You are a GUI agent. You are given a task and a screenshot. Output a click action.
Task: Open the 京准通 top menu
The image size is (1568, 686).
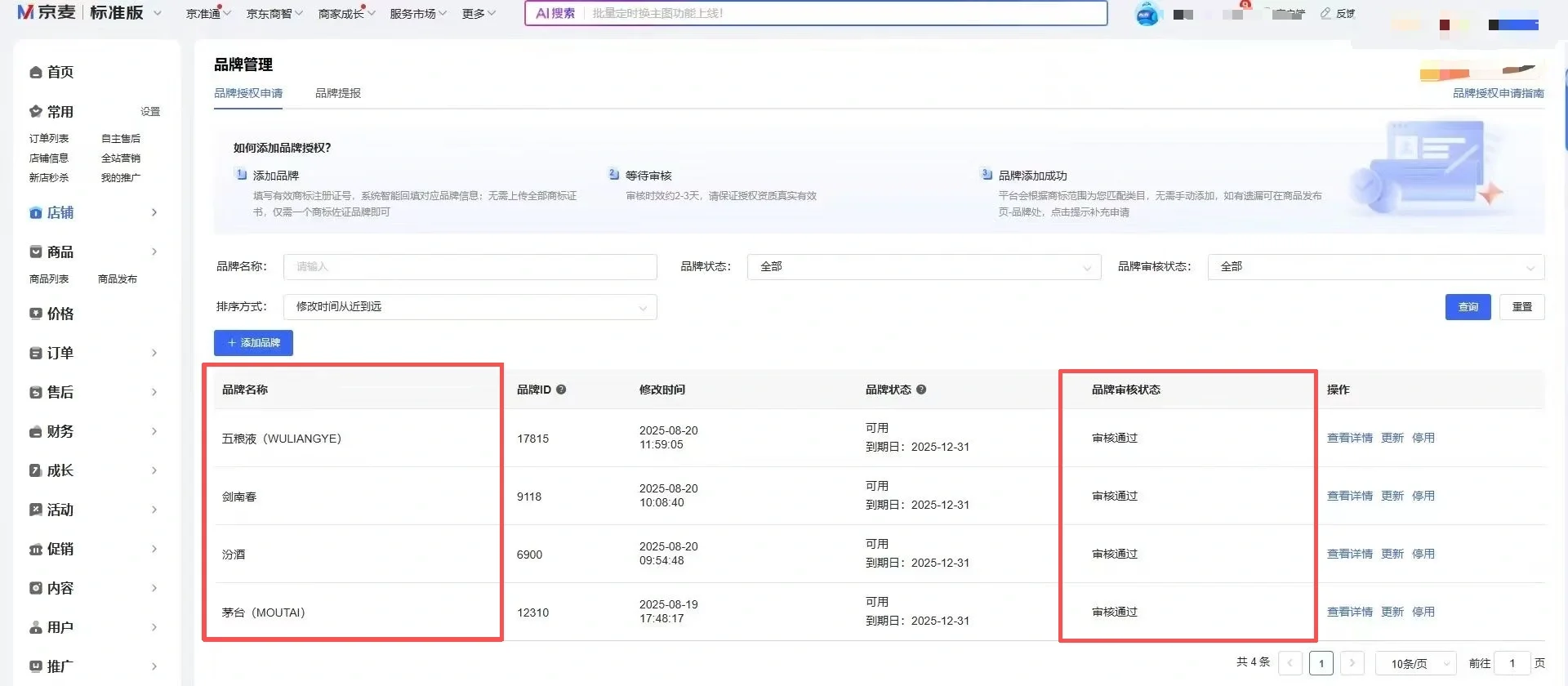point(208,13)
